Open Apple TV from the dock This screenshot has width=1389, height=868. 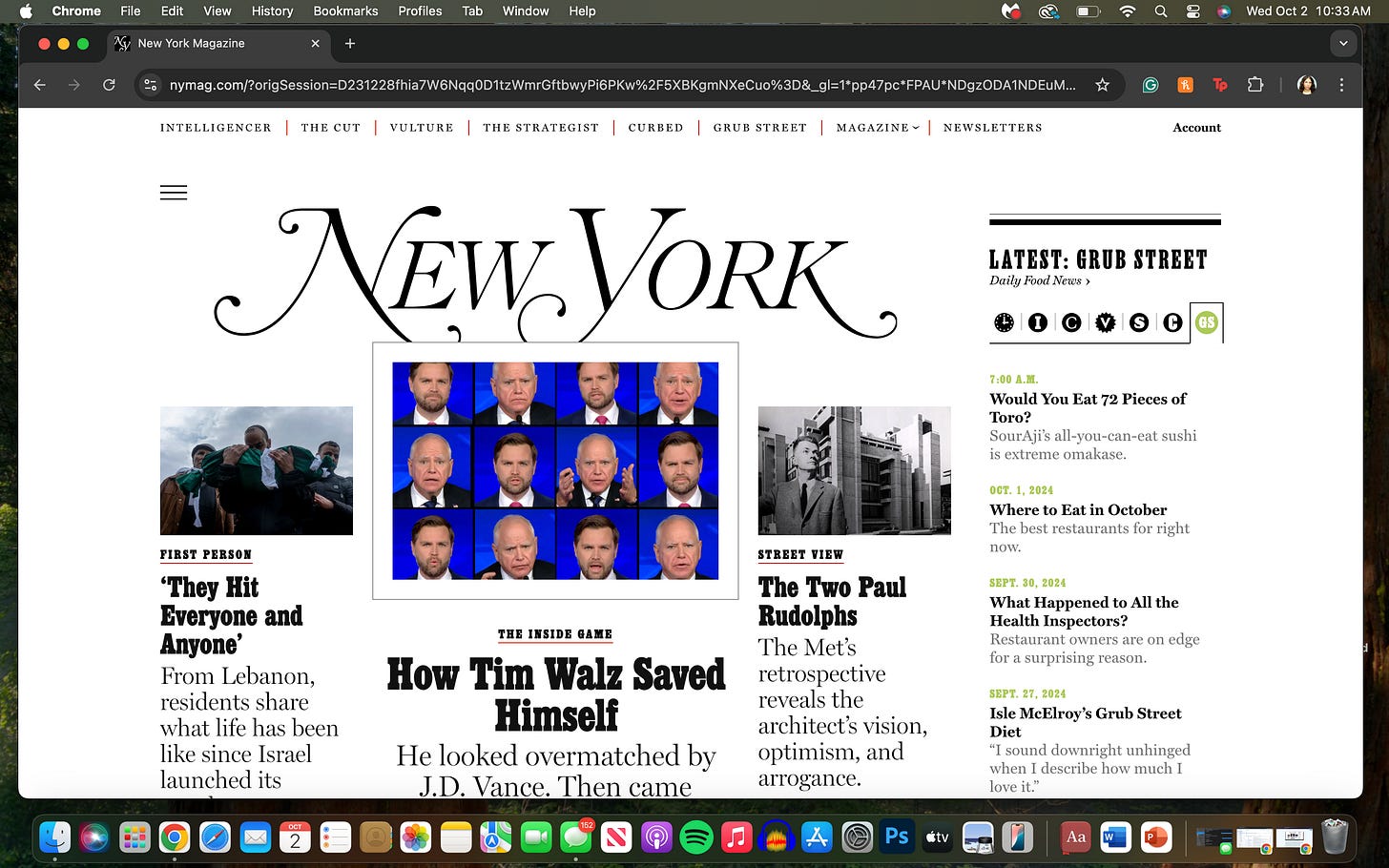[x=937, y=837]
